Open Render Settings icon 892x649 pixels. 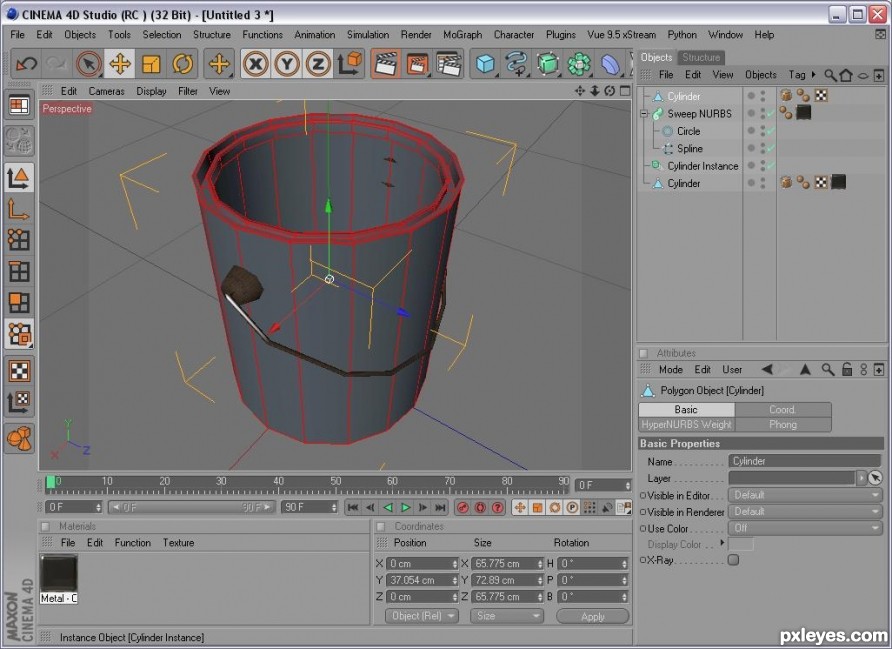[x=449, y=64]
